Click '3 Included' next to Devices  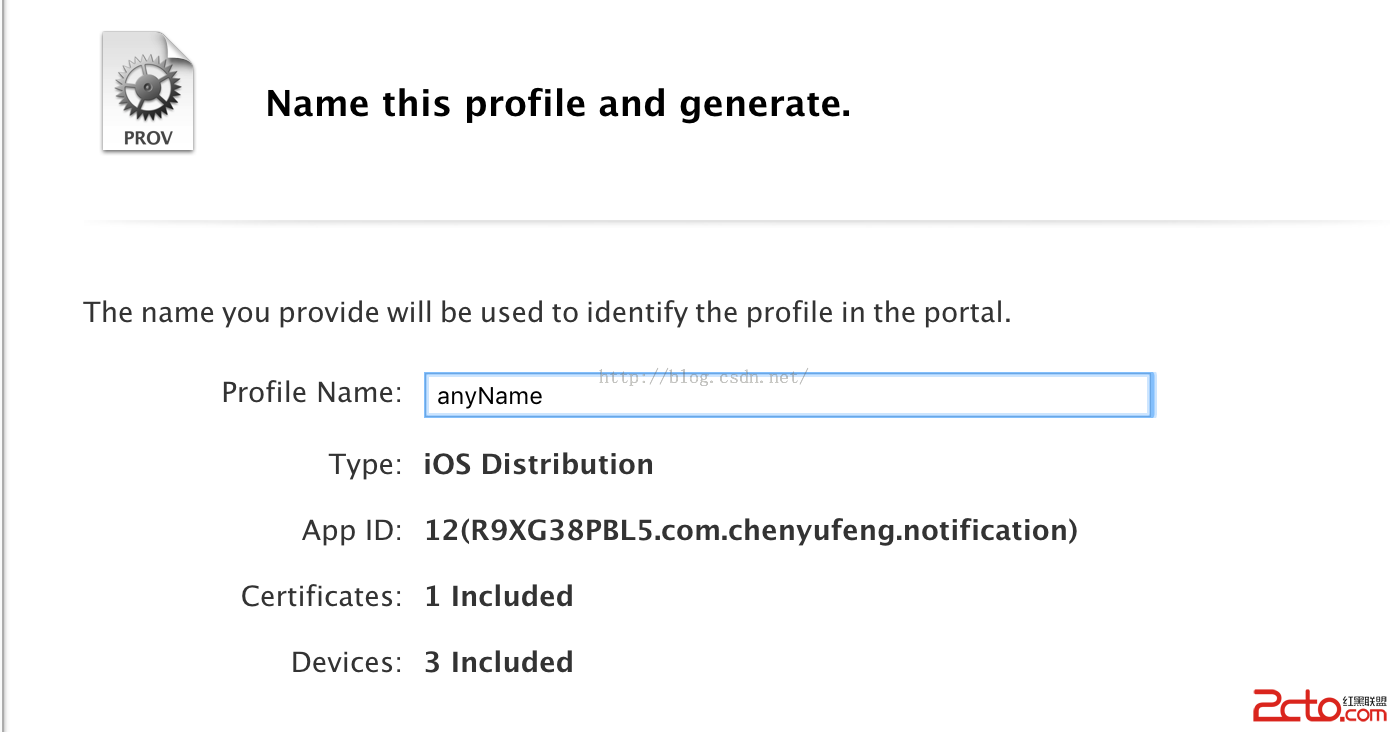point(499,662)
